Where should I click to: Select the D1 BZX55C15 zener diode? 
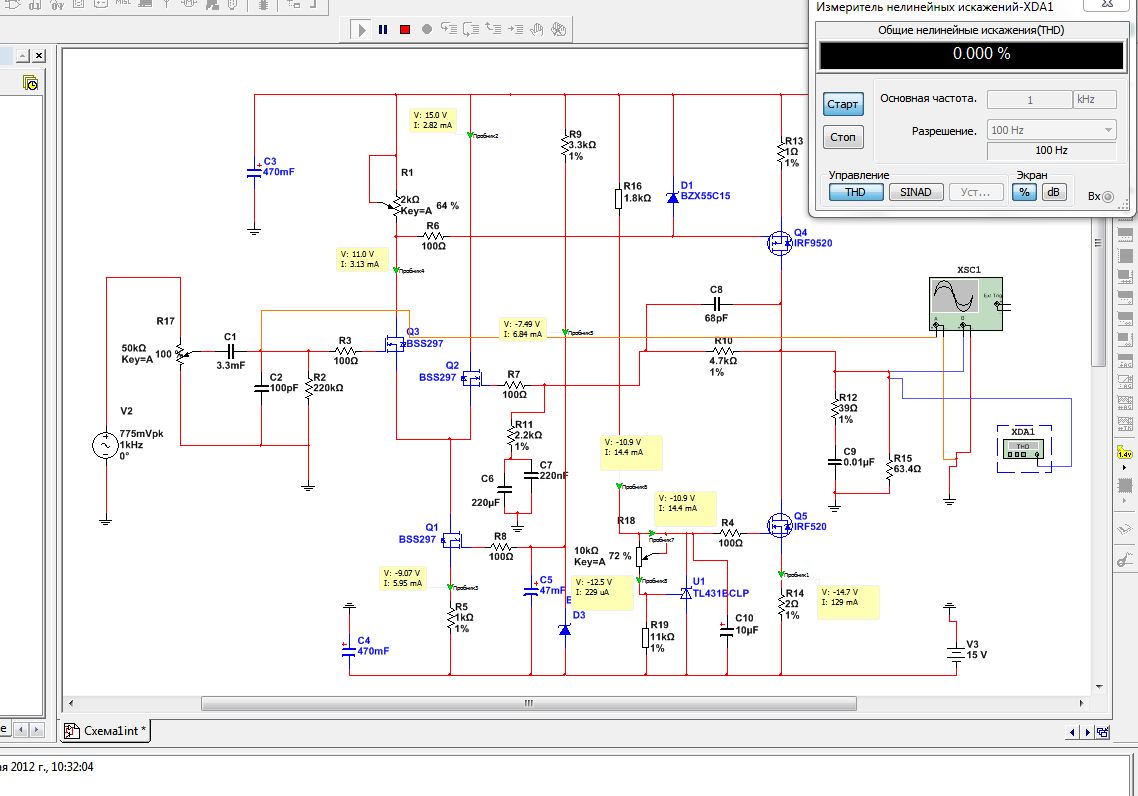tap(673, 196)
